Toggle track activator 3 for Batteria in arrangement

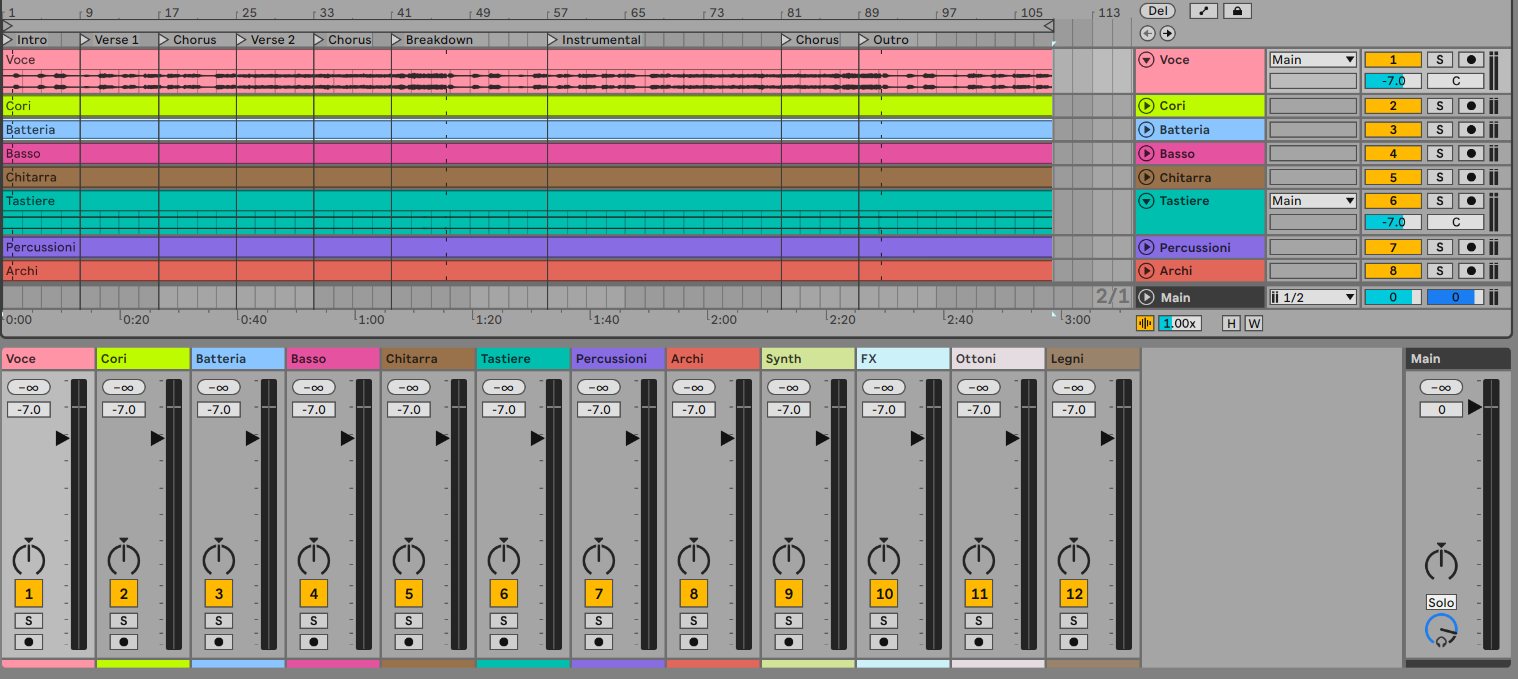pos(1393,129)
